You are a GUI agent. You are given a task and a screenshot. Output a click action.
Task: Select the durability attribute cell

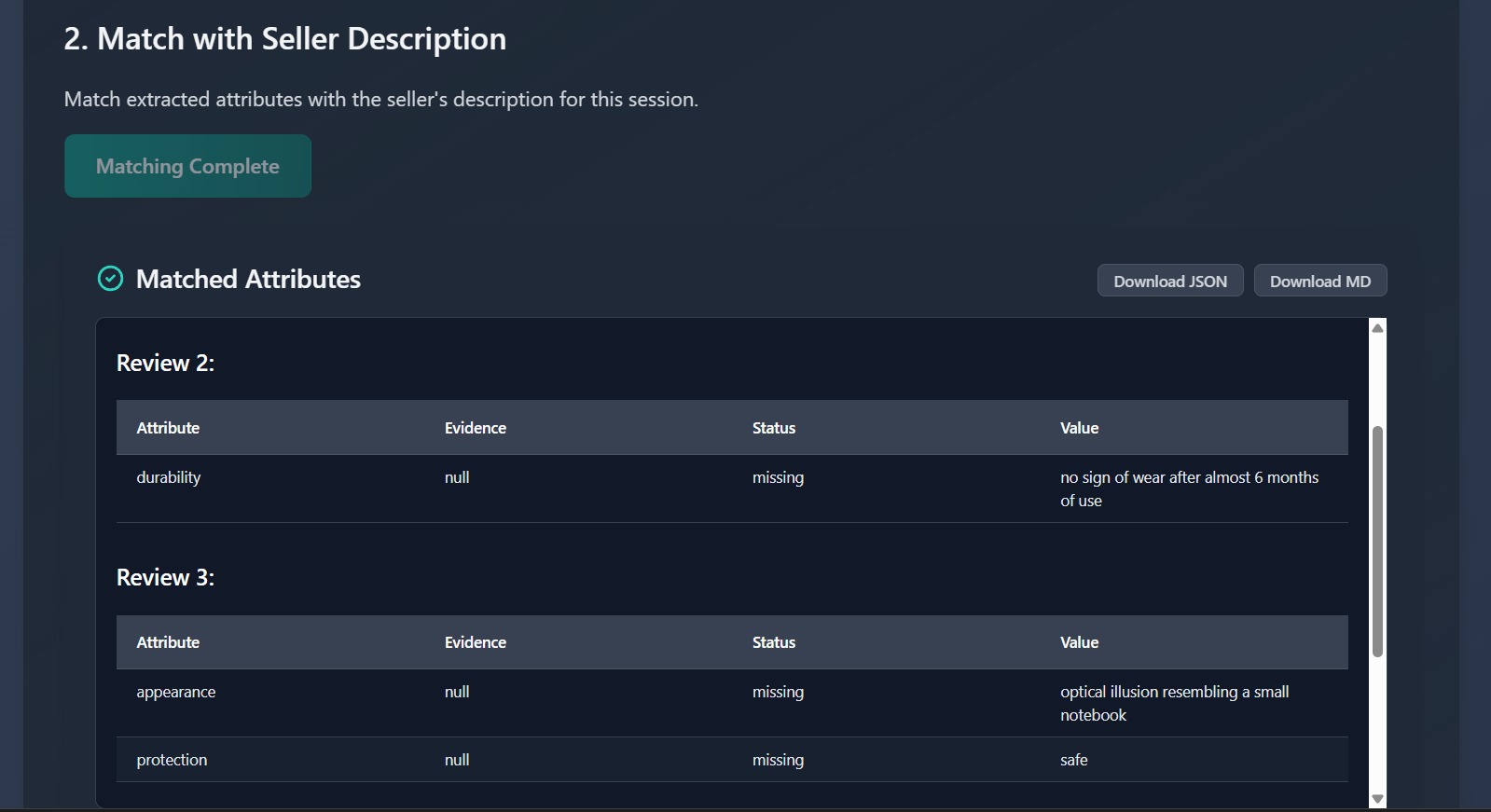click(169, 477)
